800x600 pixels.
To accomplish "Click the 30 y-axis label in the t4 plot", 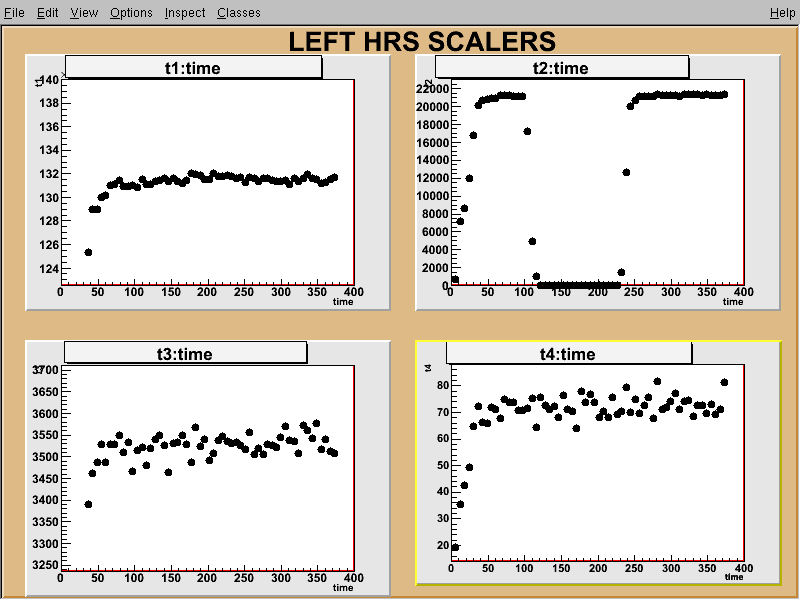I will point(442,518).
